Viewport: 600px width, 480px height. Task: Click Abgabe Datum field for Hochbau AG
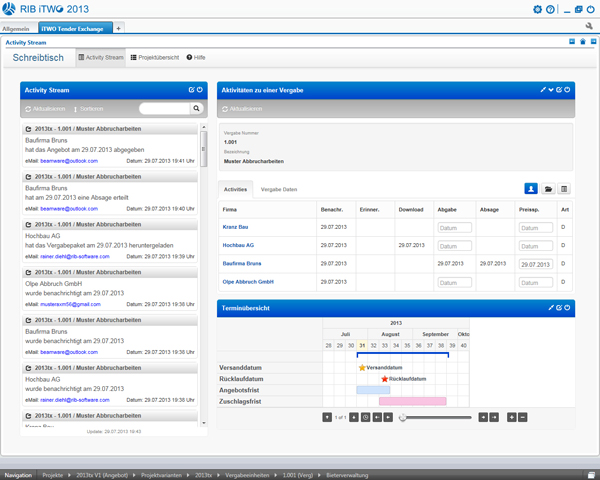pyautogui.click(x=453, y=246)
